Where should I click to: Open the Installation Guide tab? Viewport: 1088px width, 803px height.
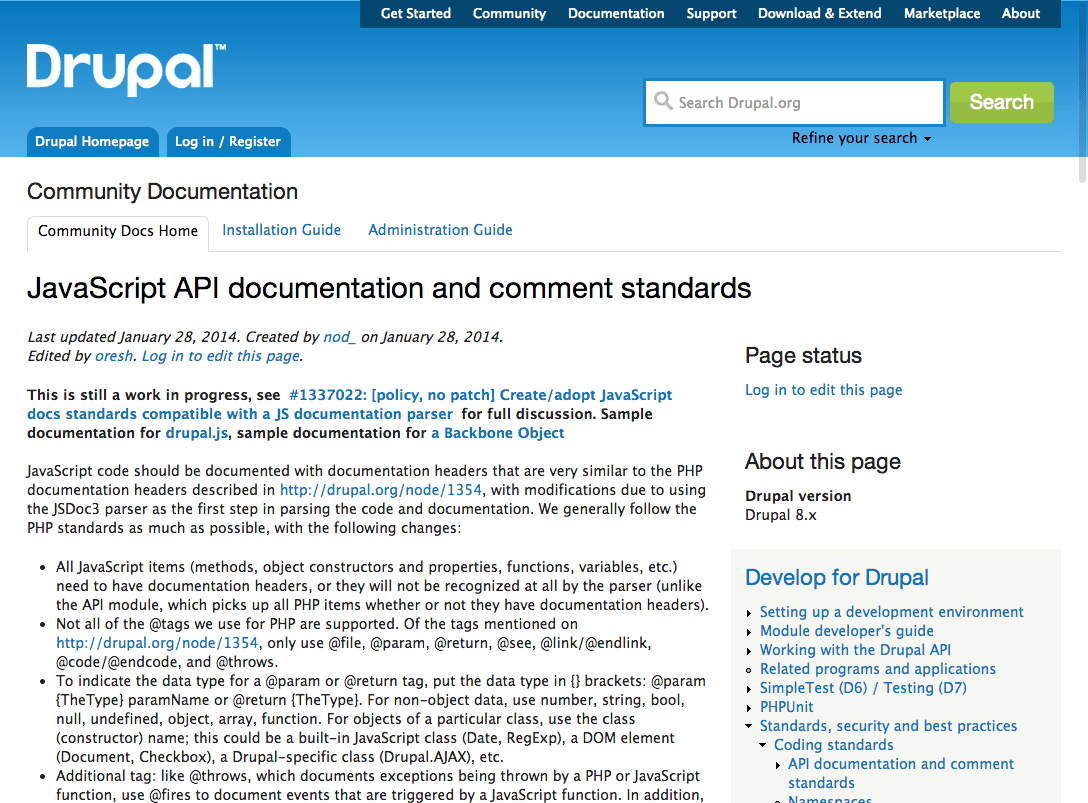coord(281,230)
